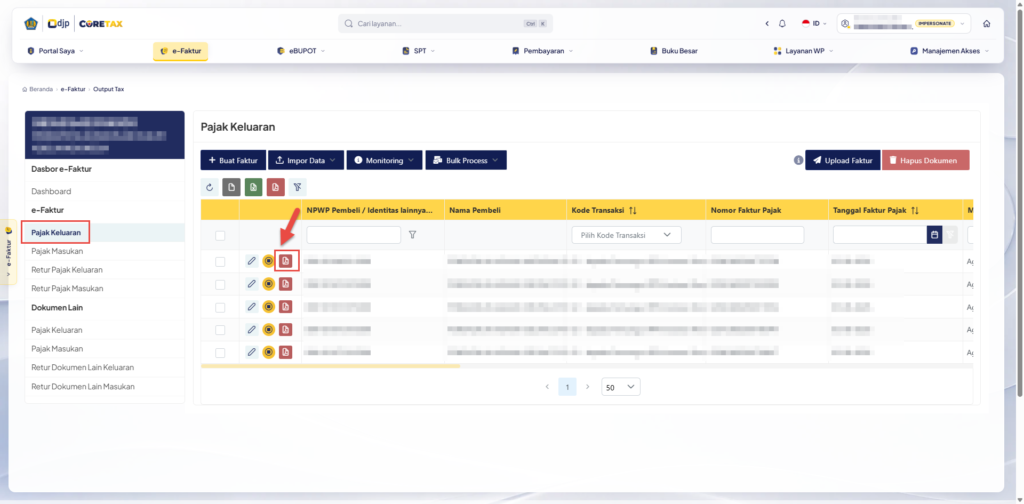Export table using red PDF toolbar icon

click(x=276, y=187)
